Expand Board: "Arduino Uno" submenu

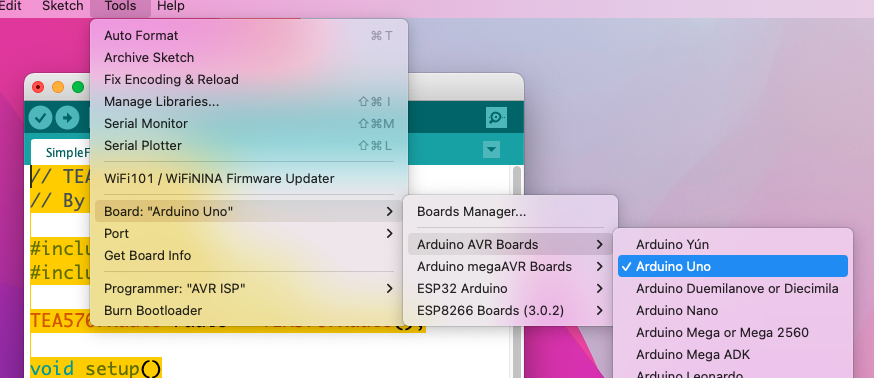tap(249, 211)
